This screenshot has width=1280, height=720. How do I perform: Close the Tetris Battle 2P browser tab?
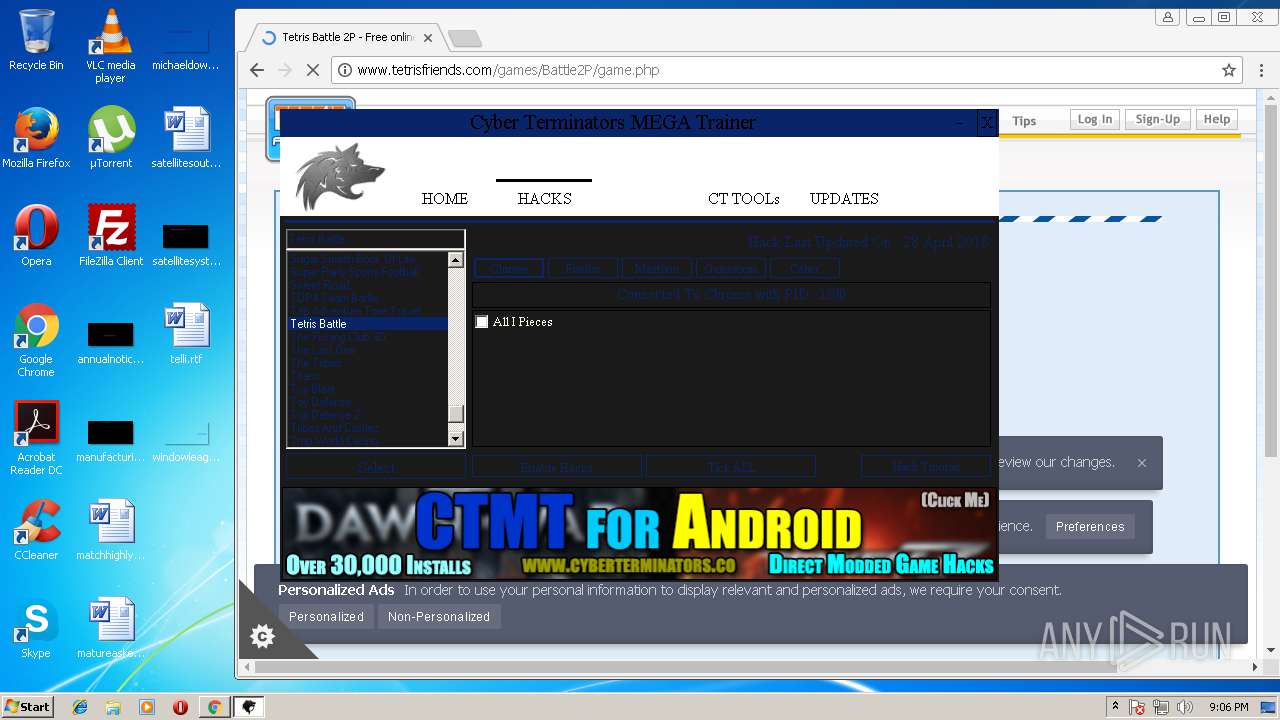pos(428,38)
